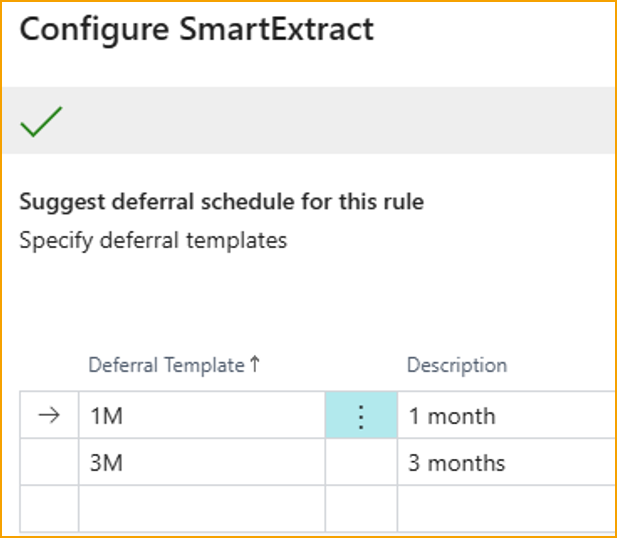Click the 'Specify deferral templates' text
Viewport: 617px width, 538px height.
tap(153, 240)
